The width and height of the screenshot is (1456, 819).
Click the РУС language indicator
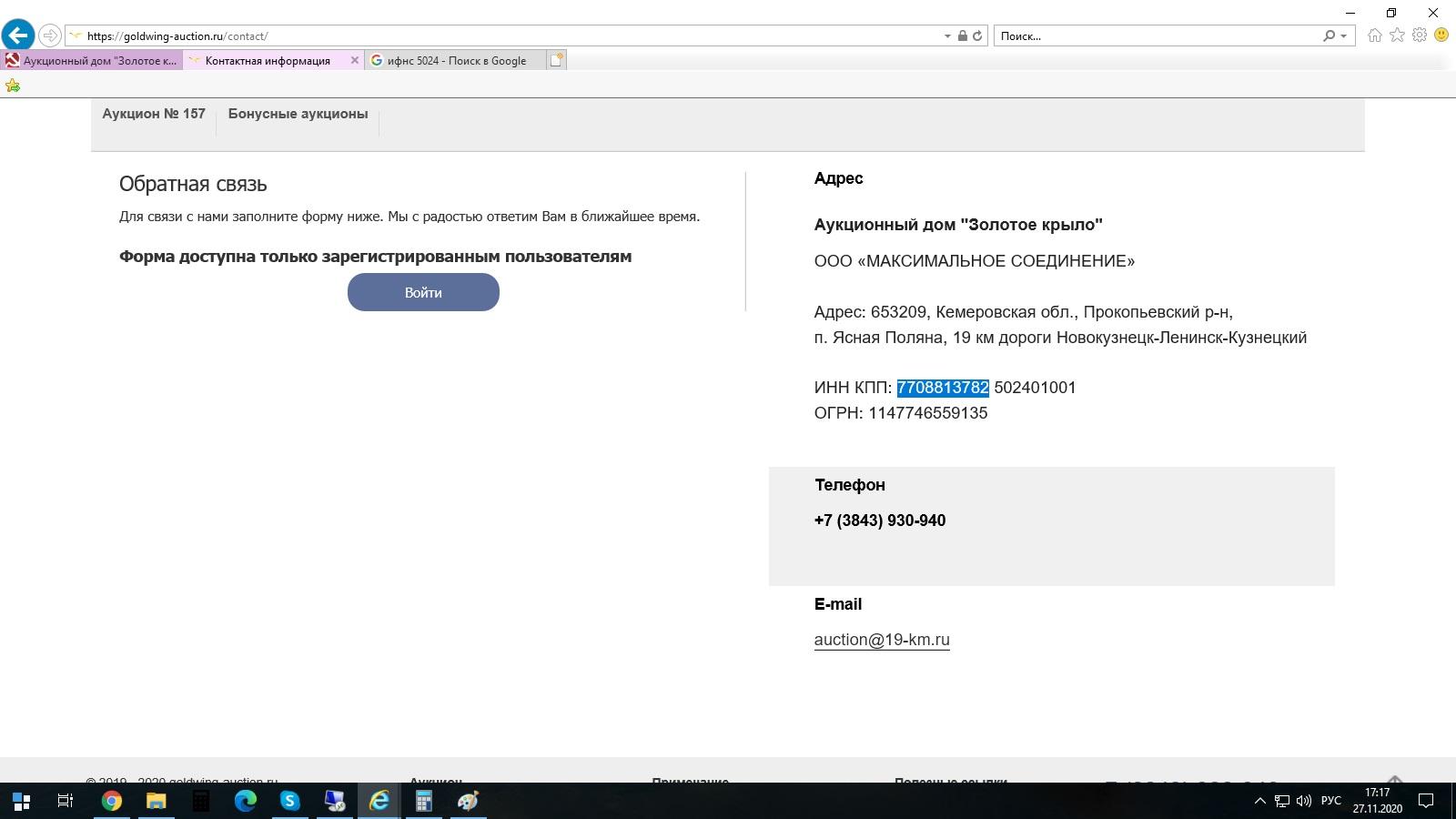pyautogui.click(x=1330, y=801)
